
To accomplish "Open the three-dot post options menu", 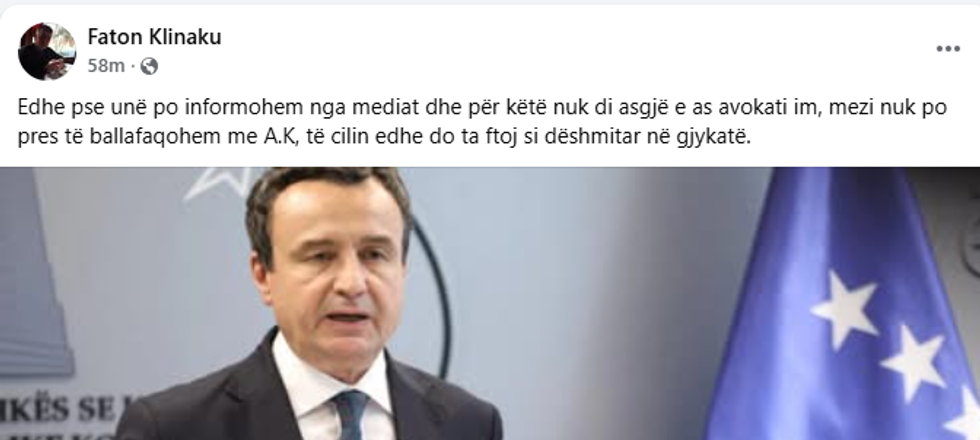I will coord(948,49).
